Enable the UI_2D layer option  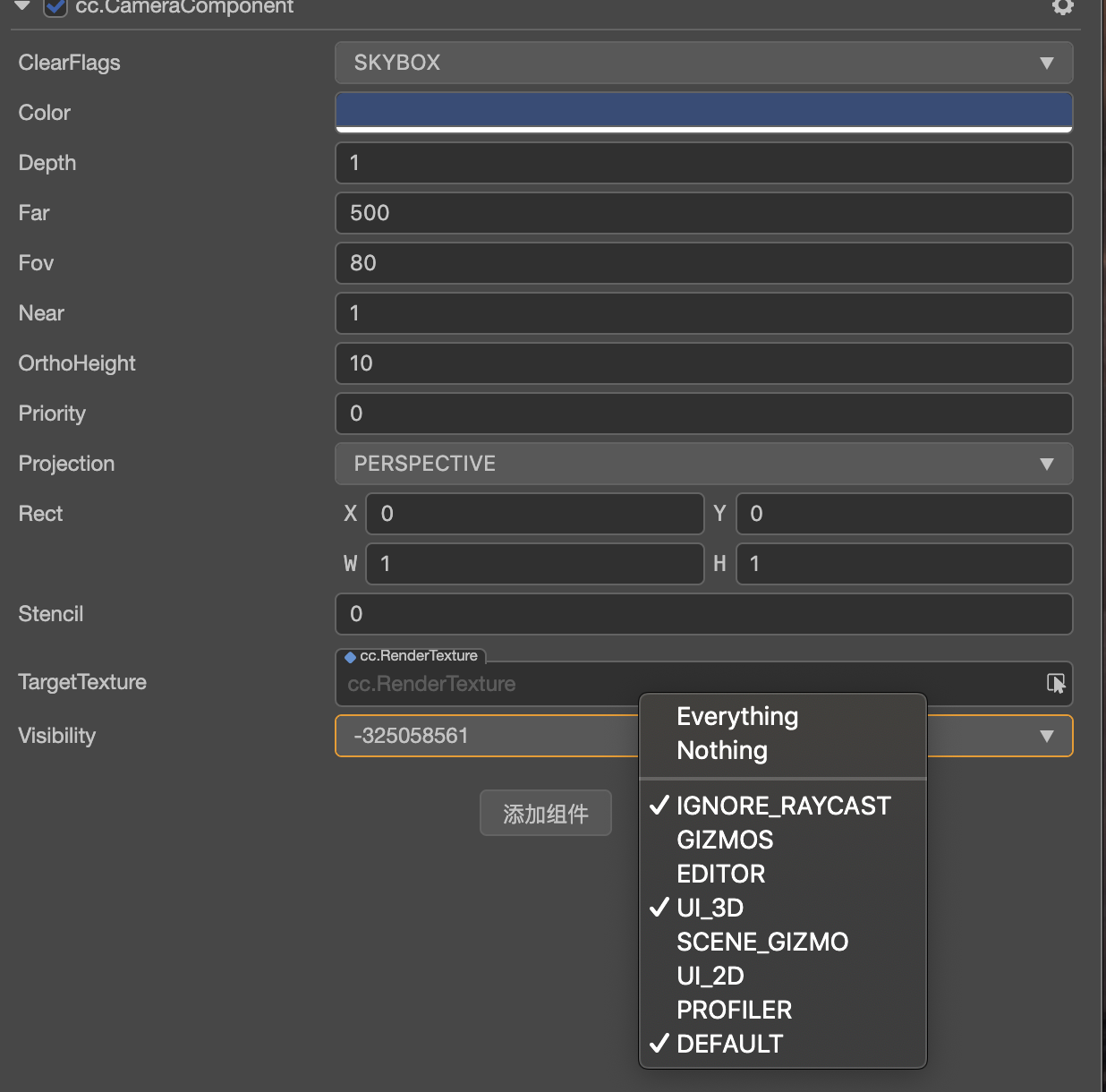click(710, 976)
